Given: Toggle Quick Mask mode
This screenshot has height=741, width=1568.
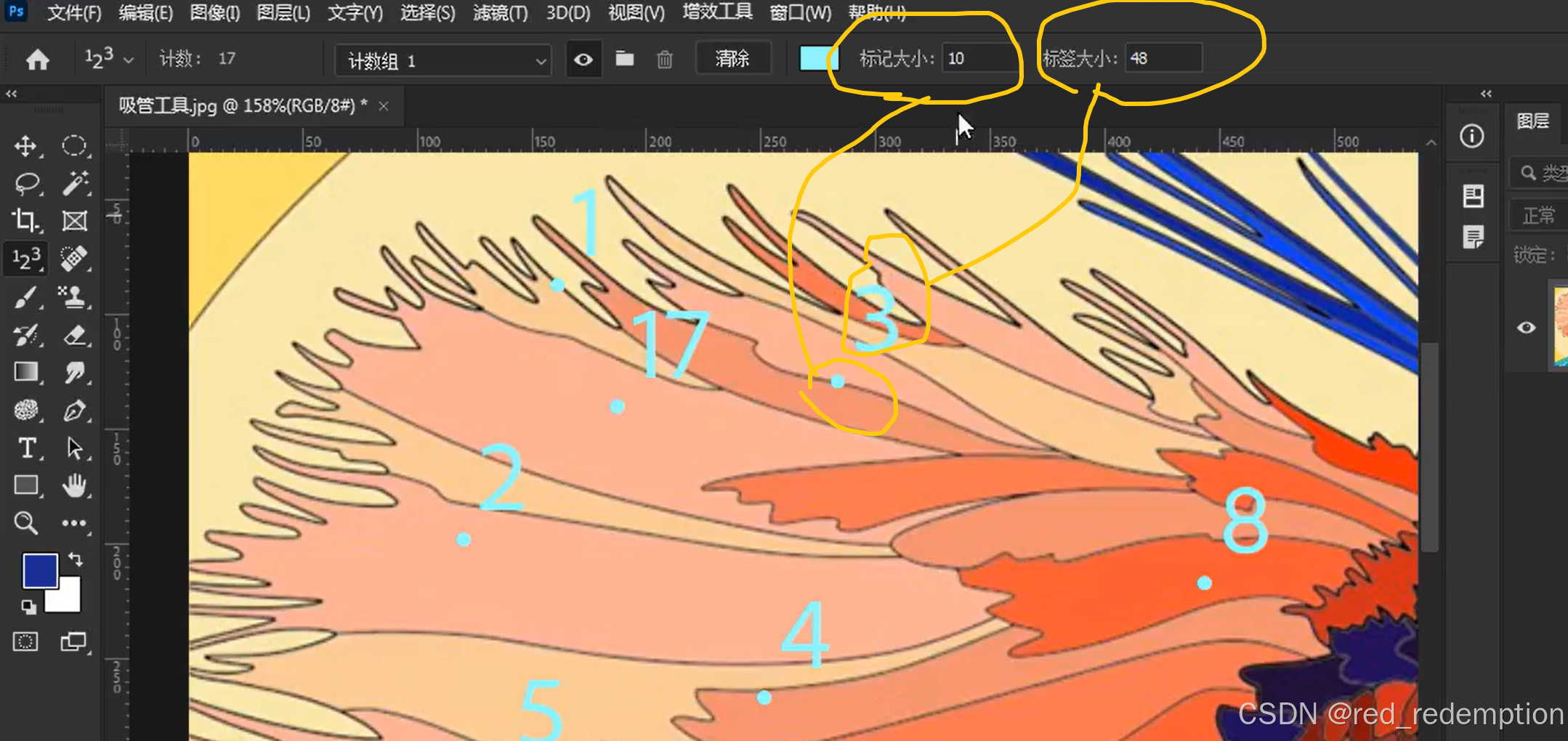Looking at the screenshot, I should click(x=25, y=641).
